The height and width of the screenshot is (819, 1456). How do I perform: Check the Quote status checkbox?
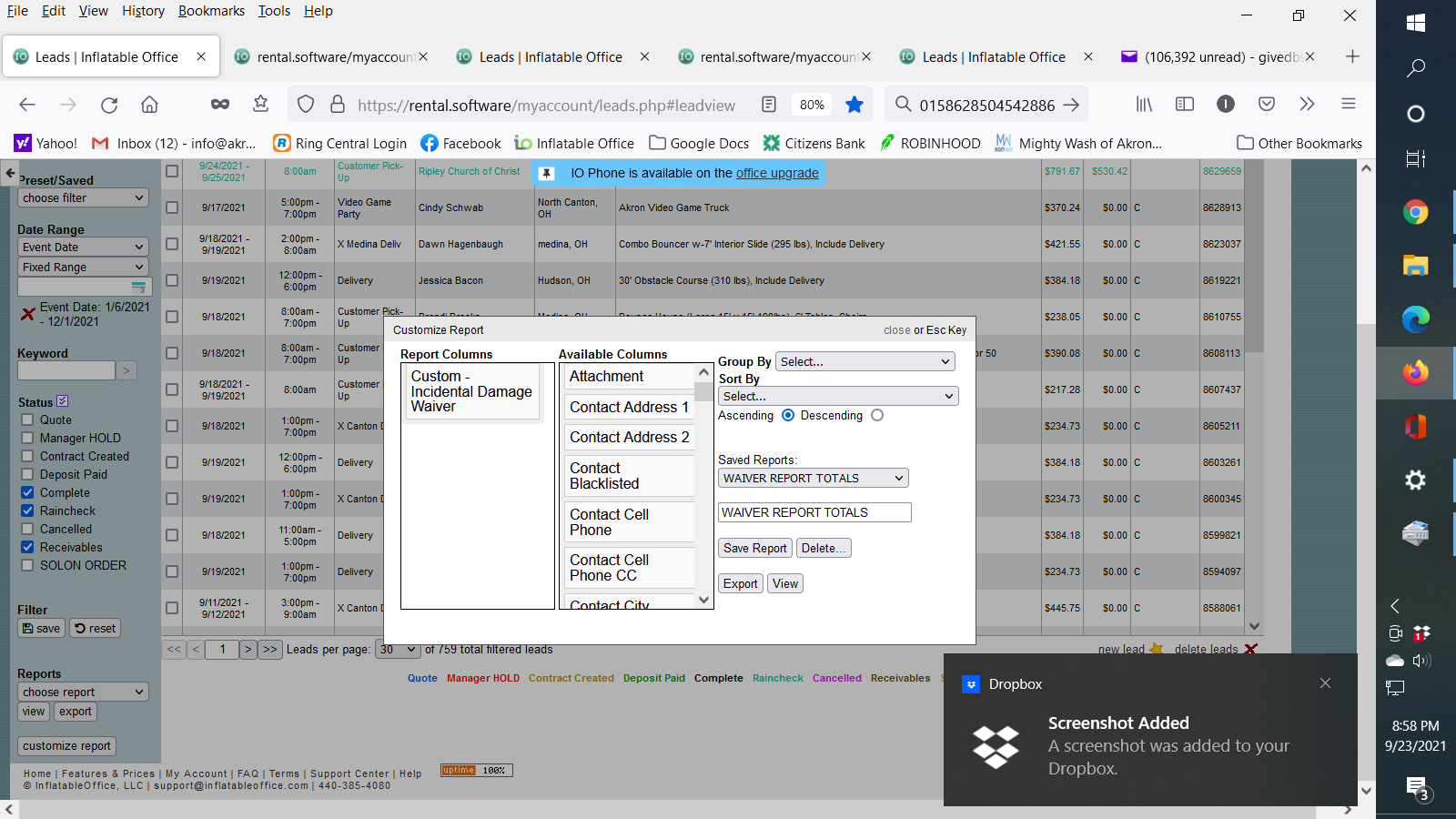[28, 420]
